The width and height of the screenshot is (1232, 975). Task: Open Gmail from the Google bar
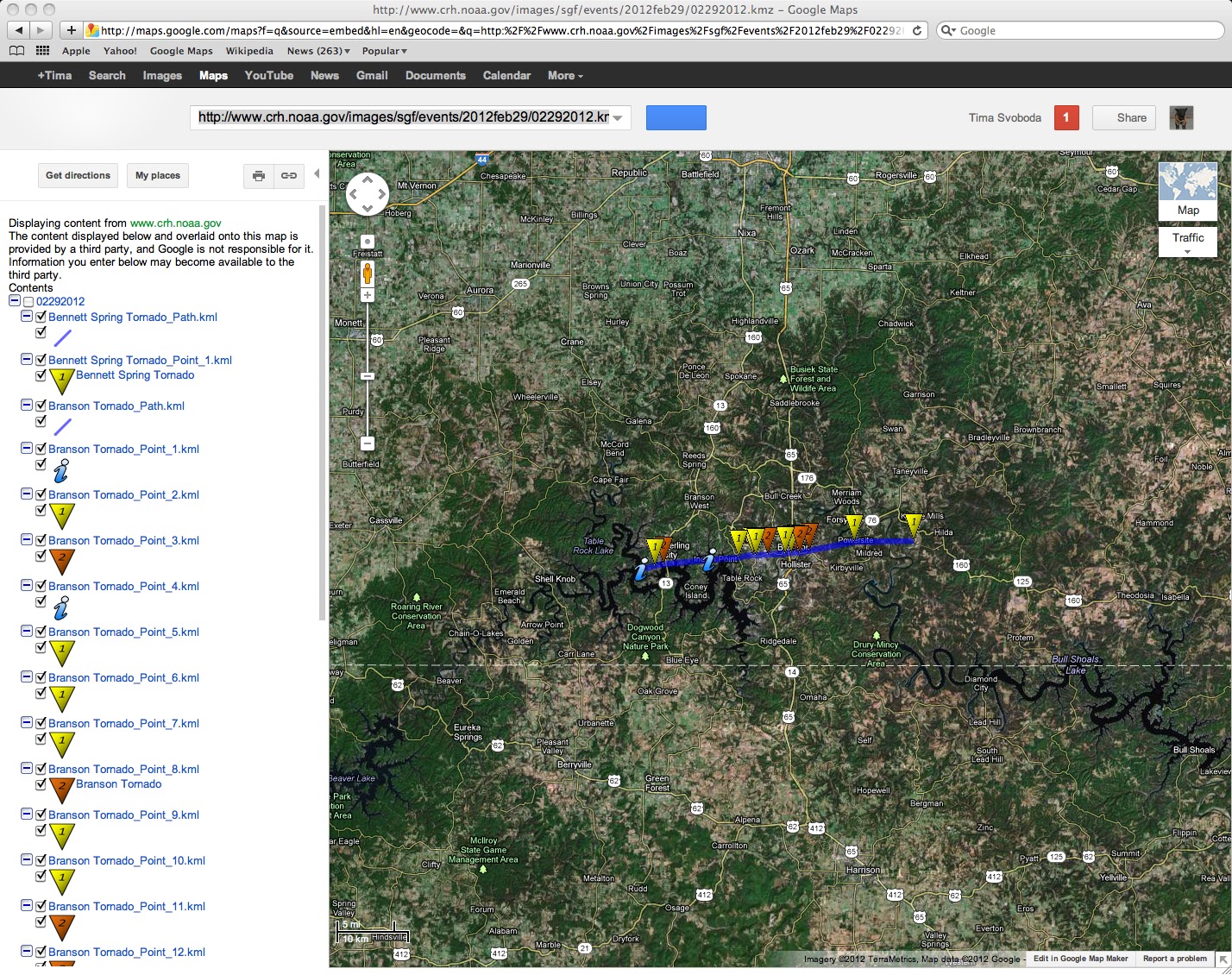coord(372,76)
